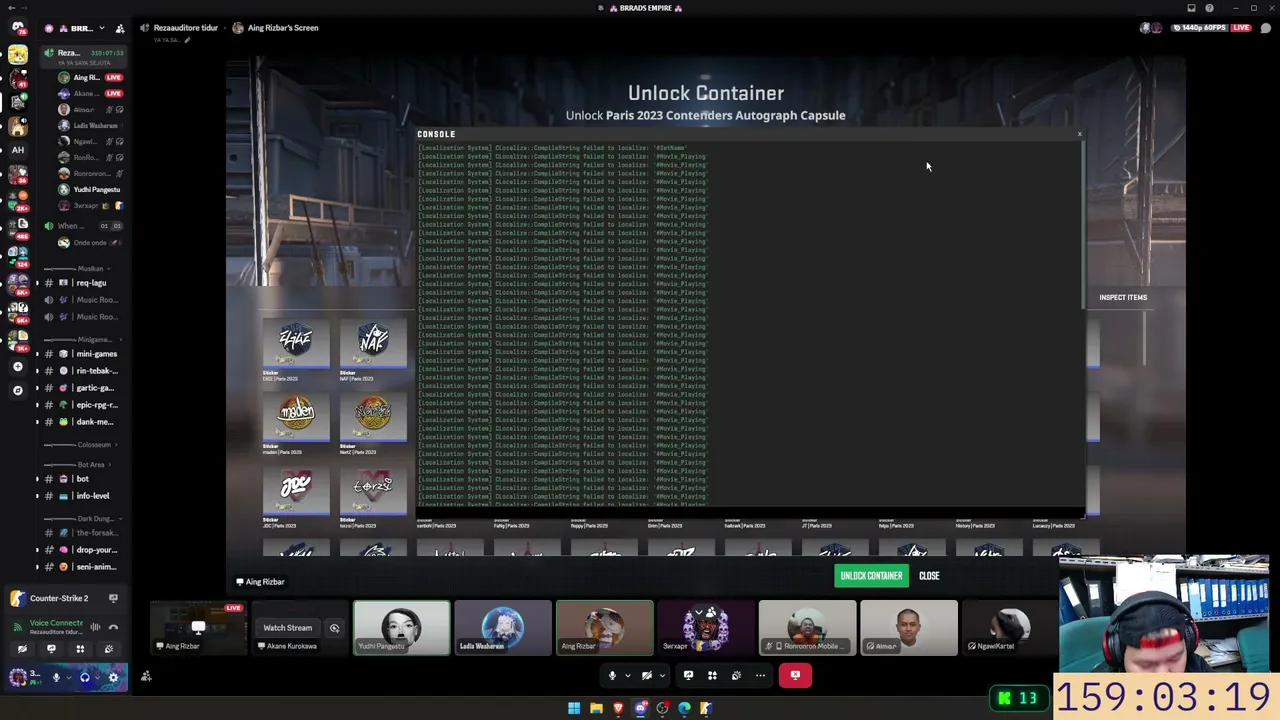Screen dimensions: 1280x720
Task: Open soundboard icon in voice panel
Action: point(109,649)
